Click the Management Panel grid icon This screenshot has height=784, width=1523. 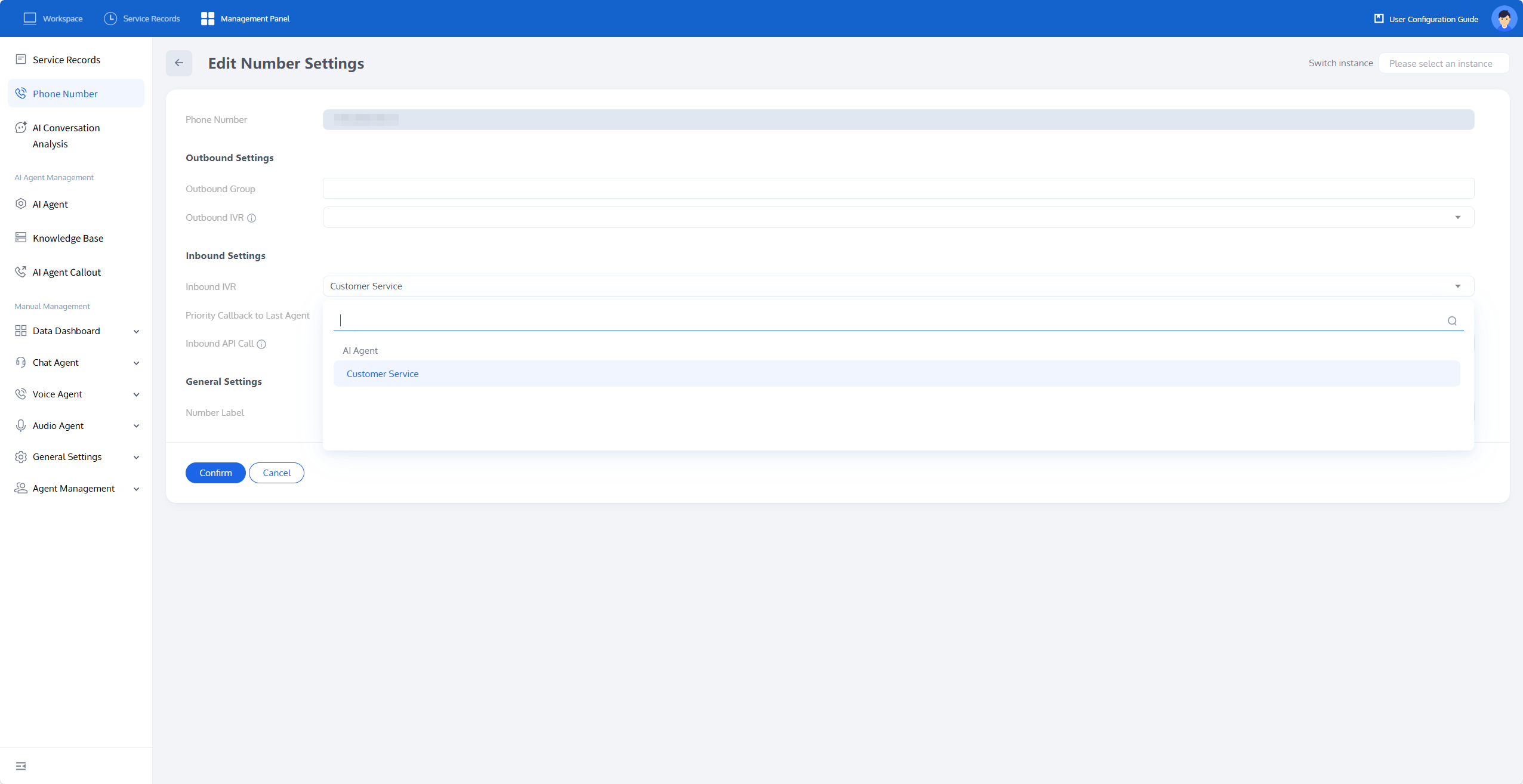pos(208,18)
